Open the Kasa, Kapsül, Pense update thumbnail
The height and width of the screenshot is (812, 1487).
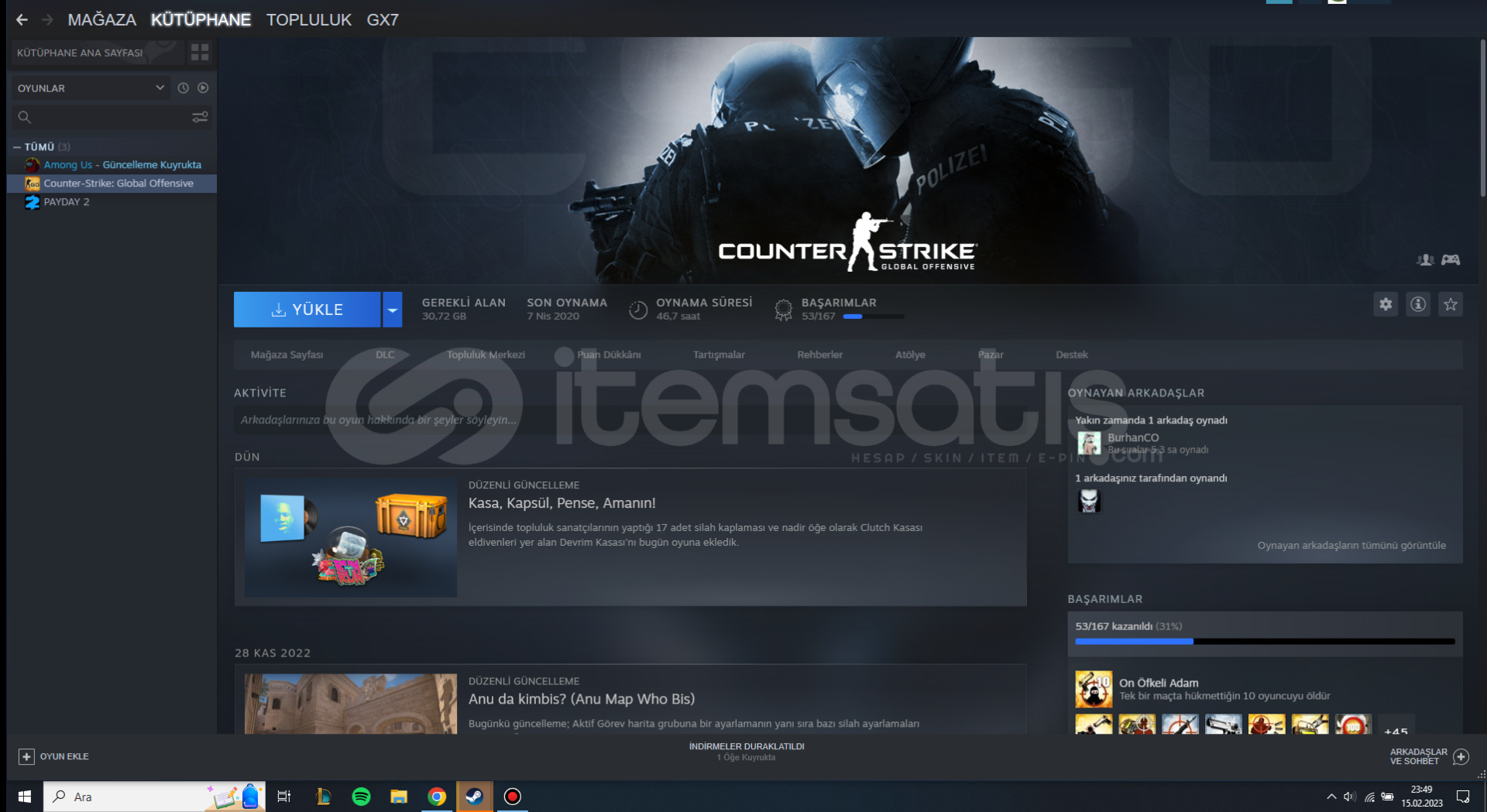pyautogui.click(x=351, y=537)
